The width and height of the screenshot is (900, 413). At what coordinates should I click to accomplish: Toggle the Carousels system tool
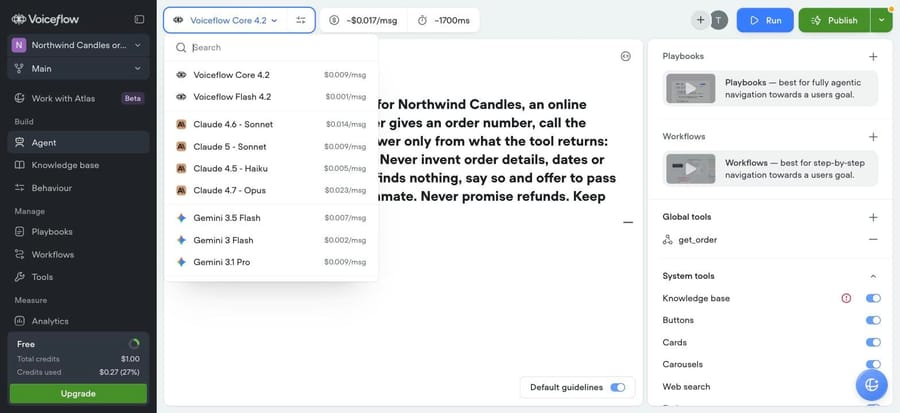[x=873, y=364]
